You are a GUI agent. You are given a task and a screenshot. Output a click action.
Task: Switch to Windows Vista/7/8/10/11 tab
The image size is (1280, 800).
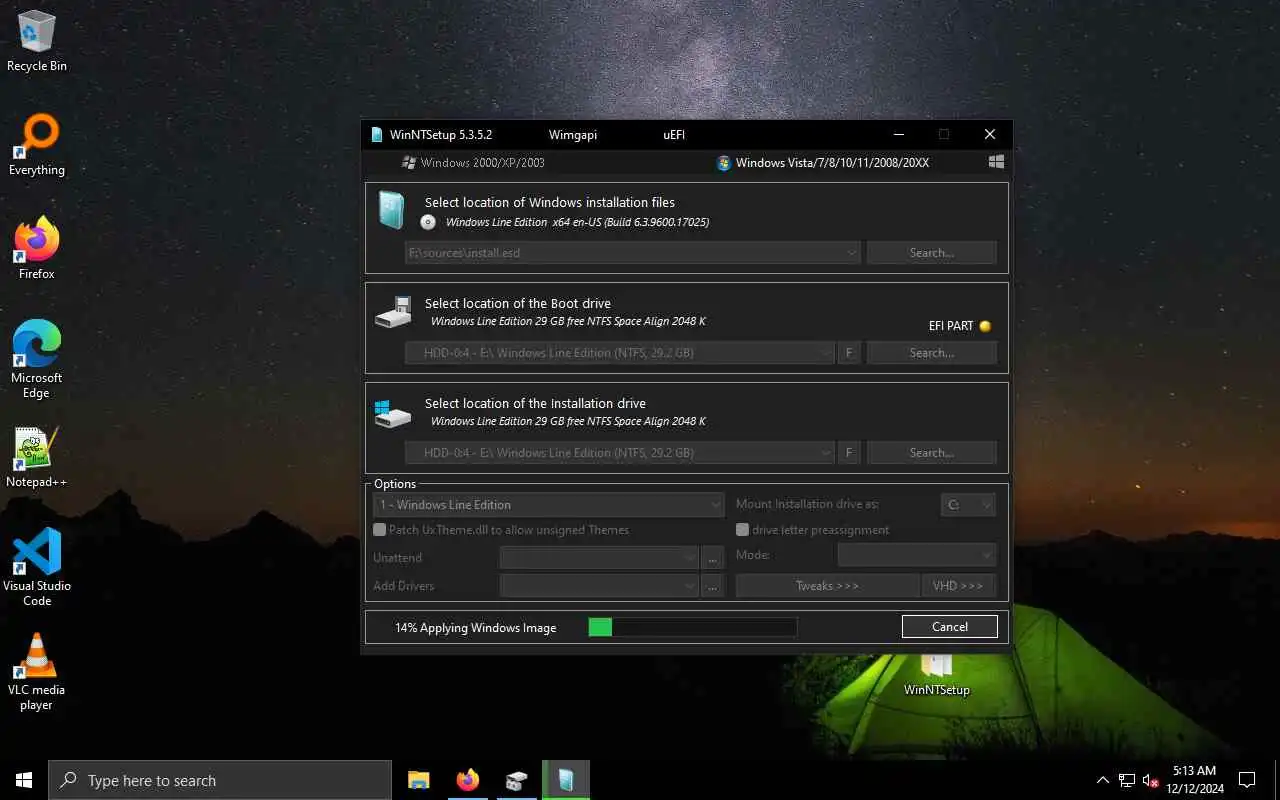[823, 162]
